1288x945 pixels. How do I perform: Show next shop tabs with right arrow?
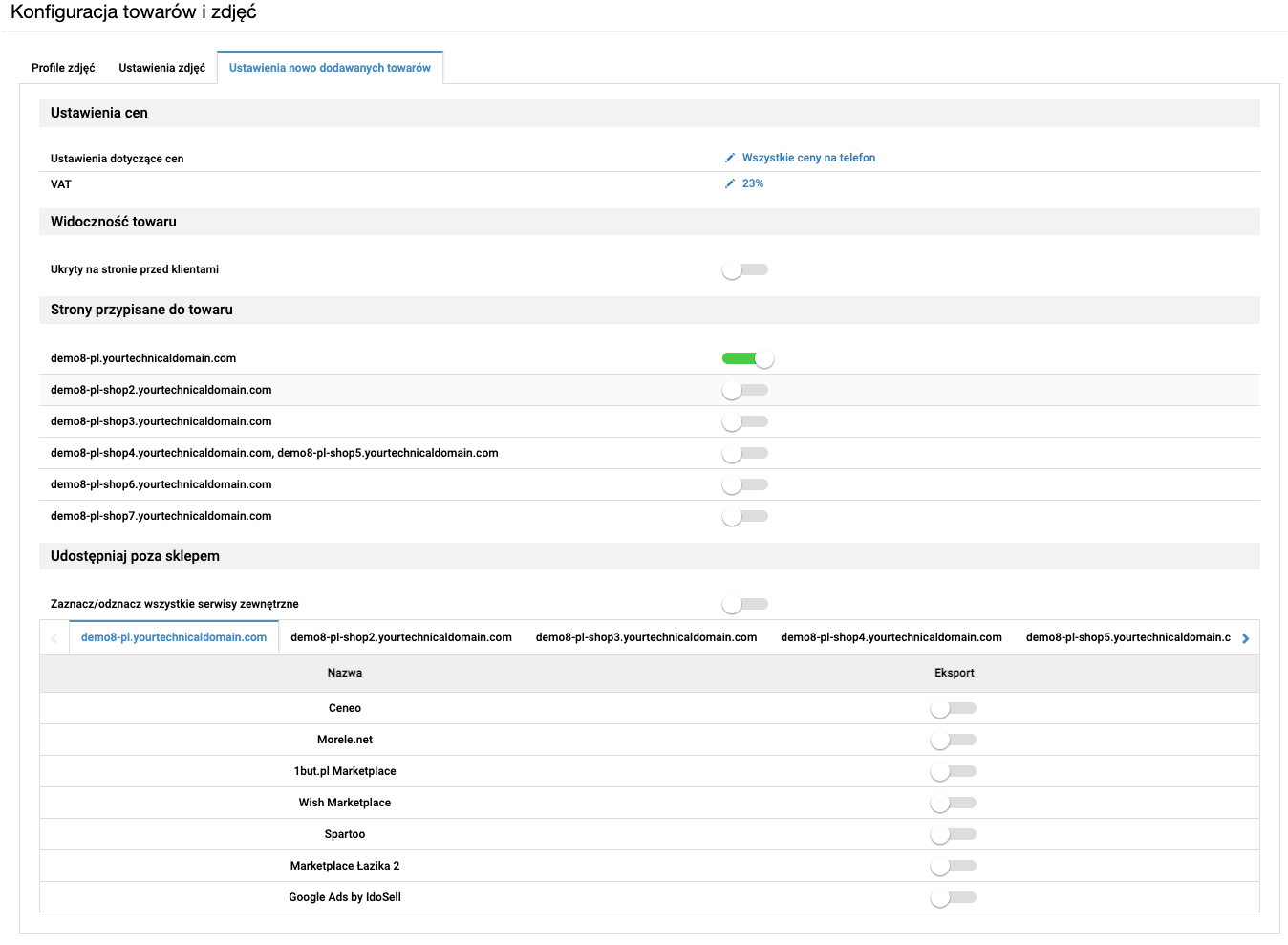coord(1246,638)
